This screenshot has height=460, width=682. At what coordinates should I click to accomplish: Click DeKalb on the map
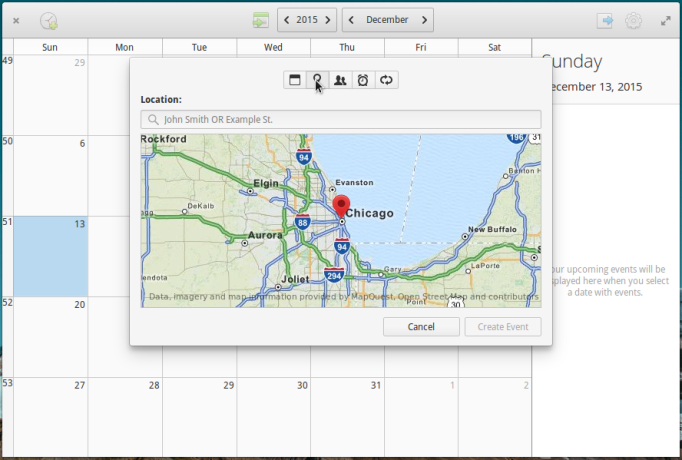(x=201, y=206)
